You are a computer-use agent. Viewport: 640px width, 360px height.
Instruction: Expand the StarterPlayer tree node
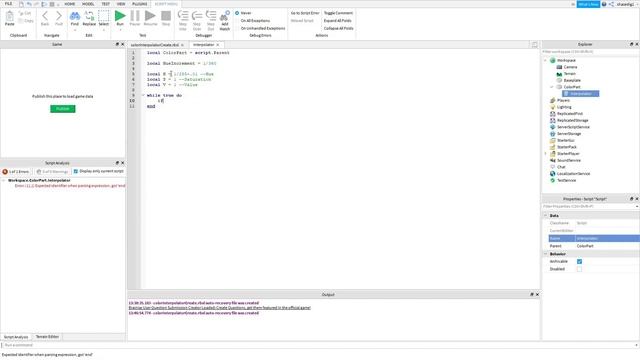point(545,154)
